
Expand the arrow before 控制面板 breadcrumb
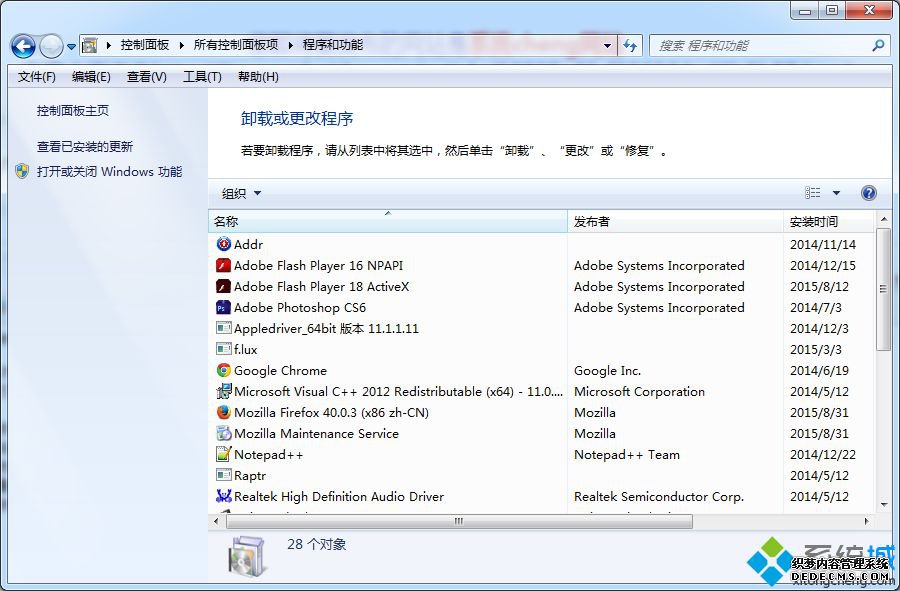click(x=108, y=45)
